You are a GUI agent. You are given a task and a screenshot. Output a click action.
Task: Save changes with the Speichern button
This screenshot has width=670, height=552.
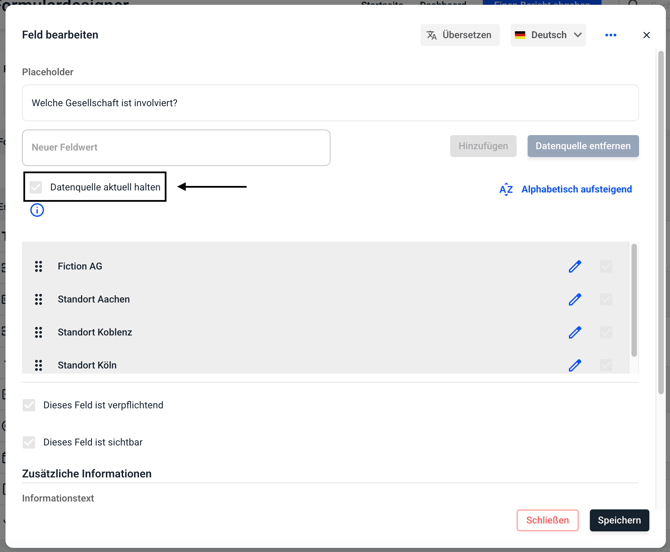pos(619,520)
